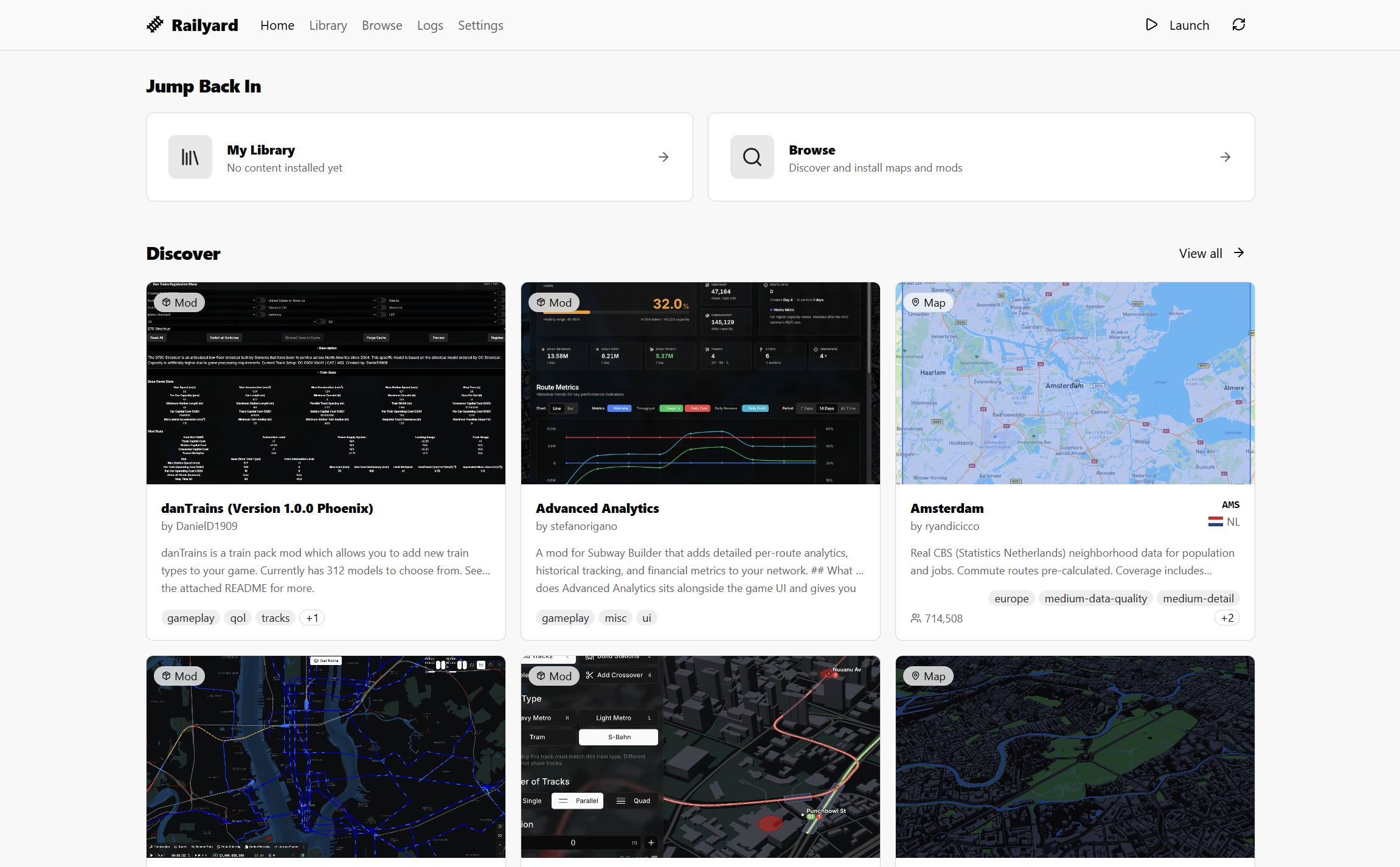
Task: Click the Mod badge on Advanced Analytics thumbnail
Action: [x=553, y=302]
